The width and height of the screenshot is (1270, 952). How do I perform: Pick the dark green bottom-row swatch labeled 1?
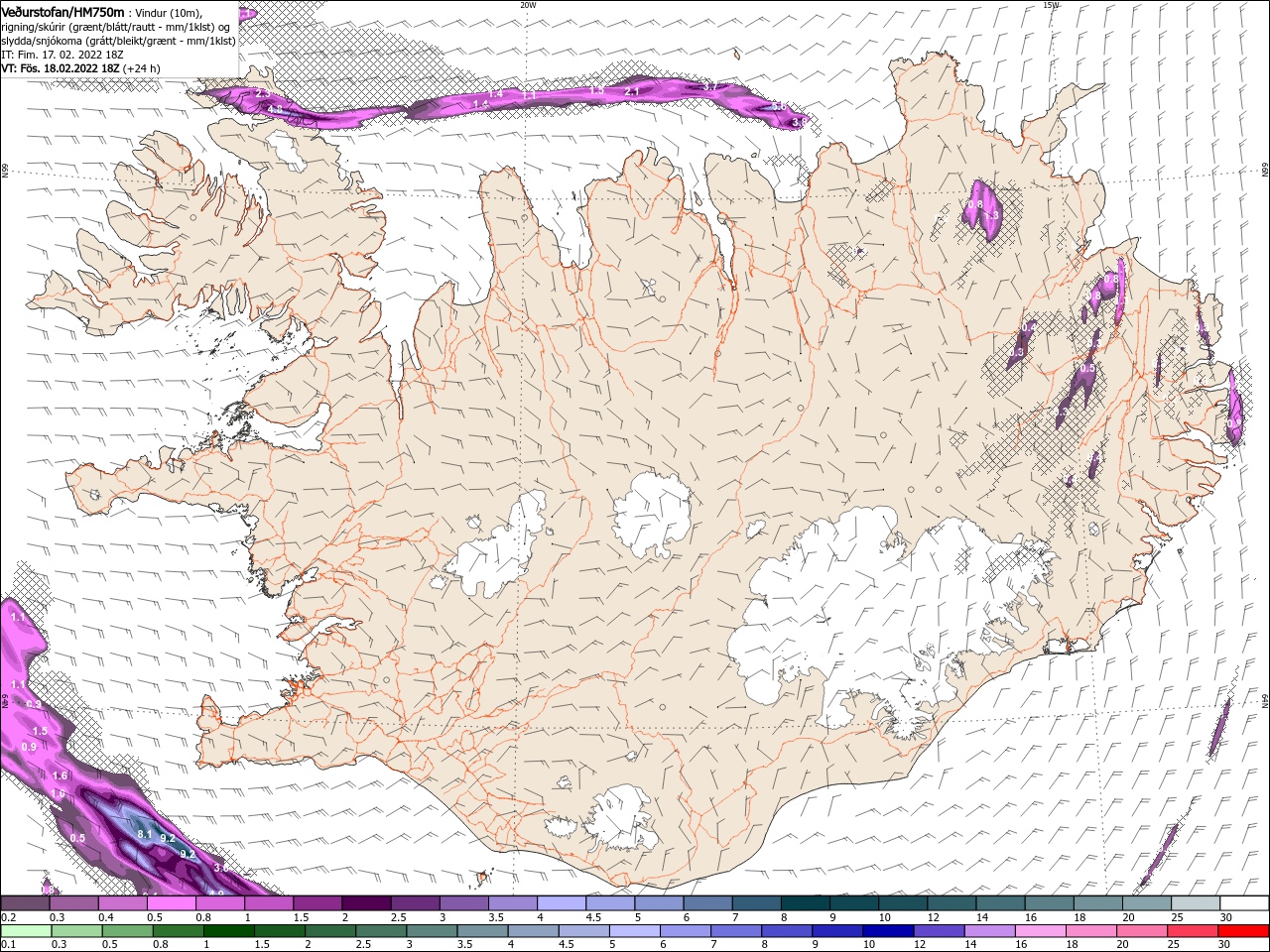coord(228,931)
